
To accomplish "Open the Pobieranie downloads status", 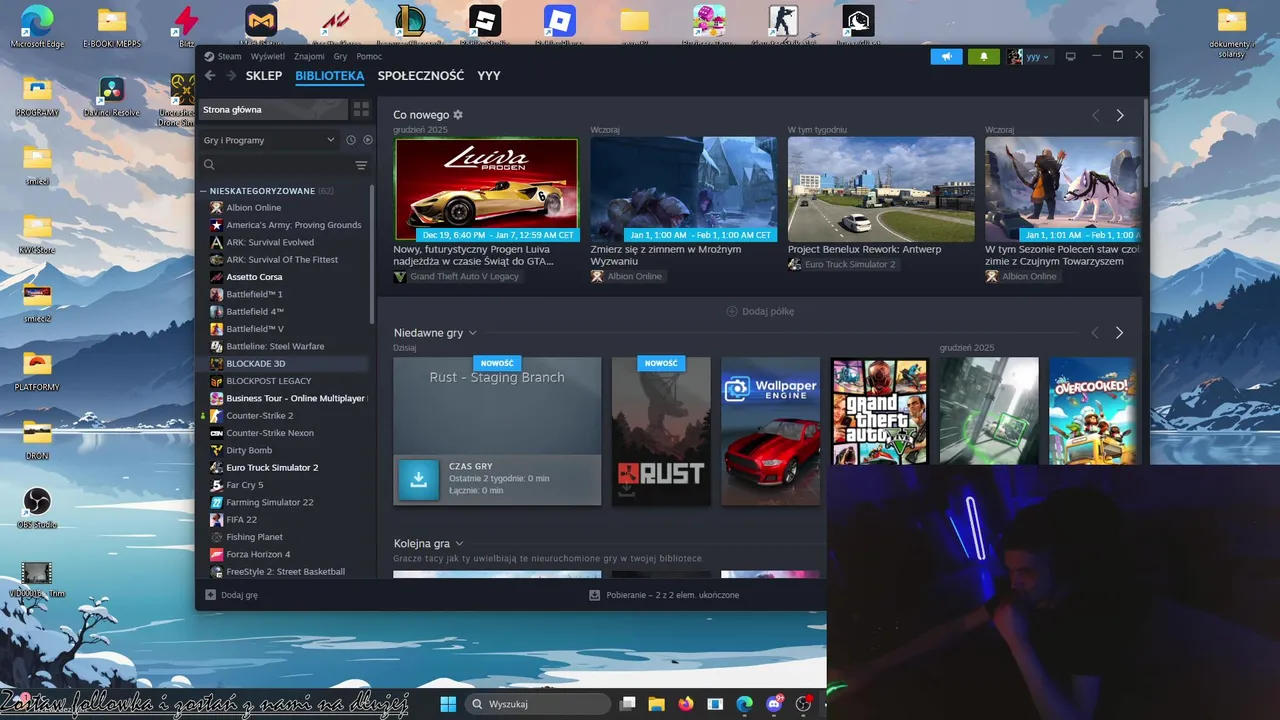I will click(664, 595).
